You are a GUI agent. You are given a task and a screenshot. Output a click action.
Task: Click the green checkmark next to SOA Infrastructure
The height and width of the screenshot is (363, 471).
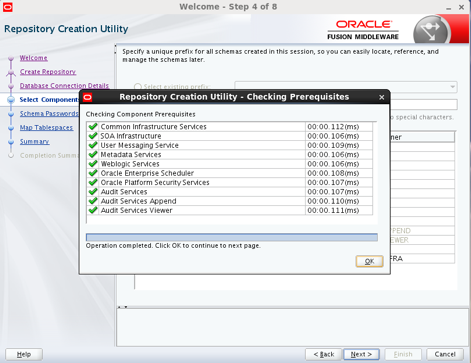(93, 136)
